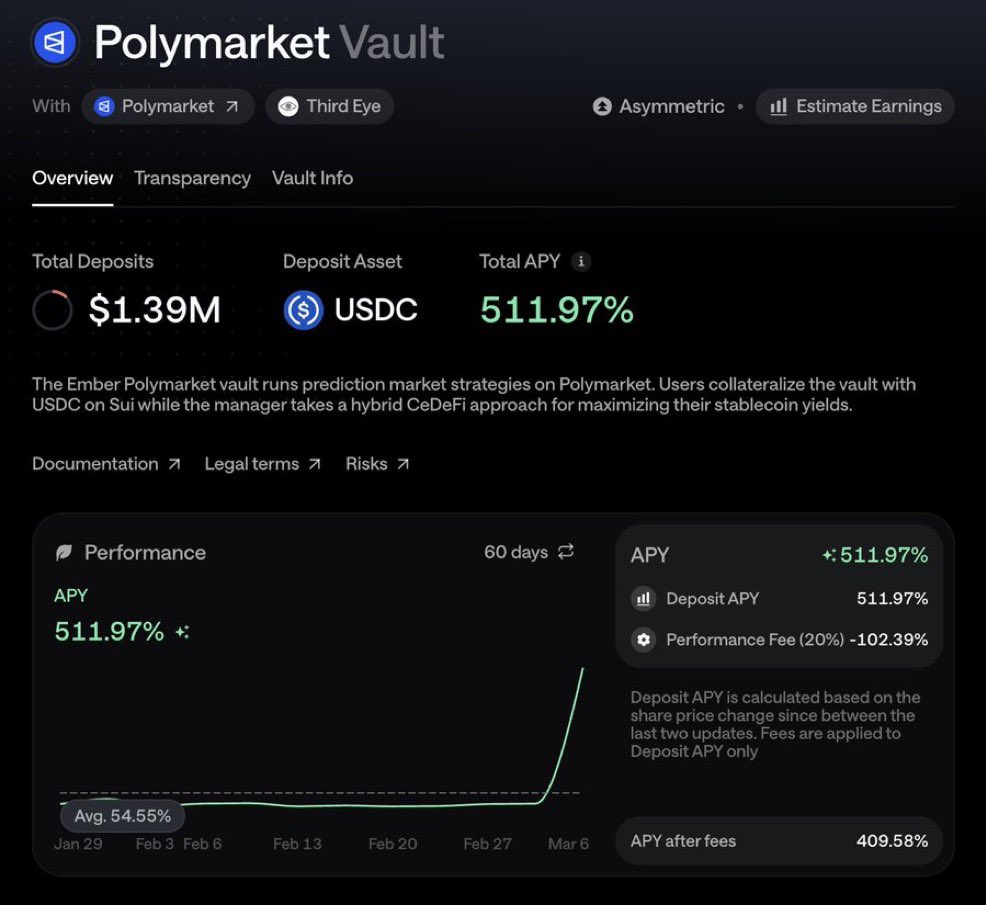Click the Avg. 54.55% label on chart
986x905 pixels.
[123, 816]
